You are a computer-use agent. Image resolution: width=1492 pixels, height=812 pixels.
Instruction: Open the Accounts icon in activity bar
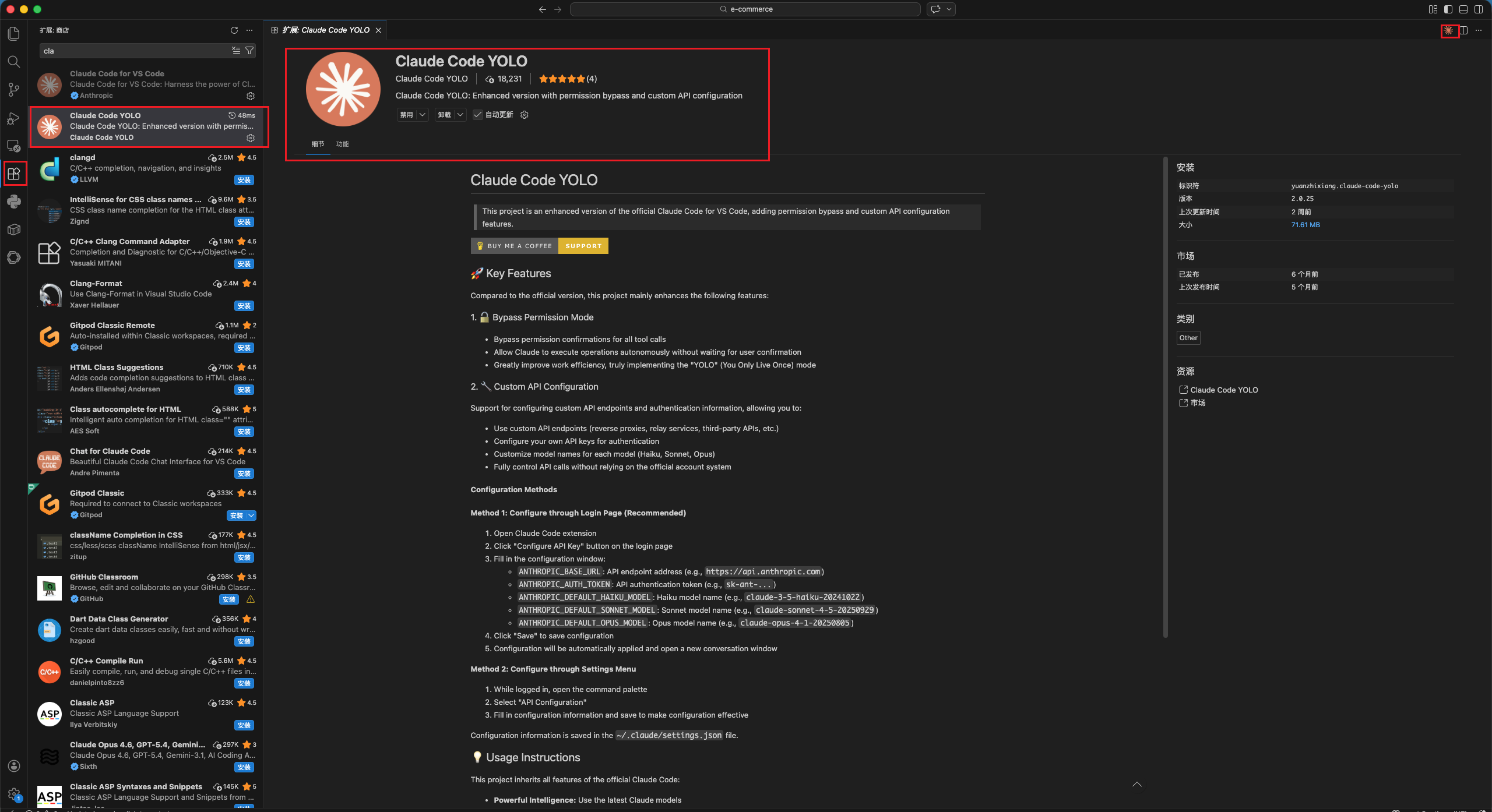pyautogui.click(x=14, y=766)
